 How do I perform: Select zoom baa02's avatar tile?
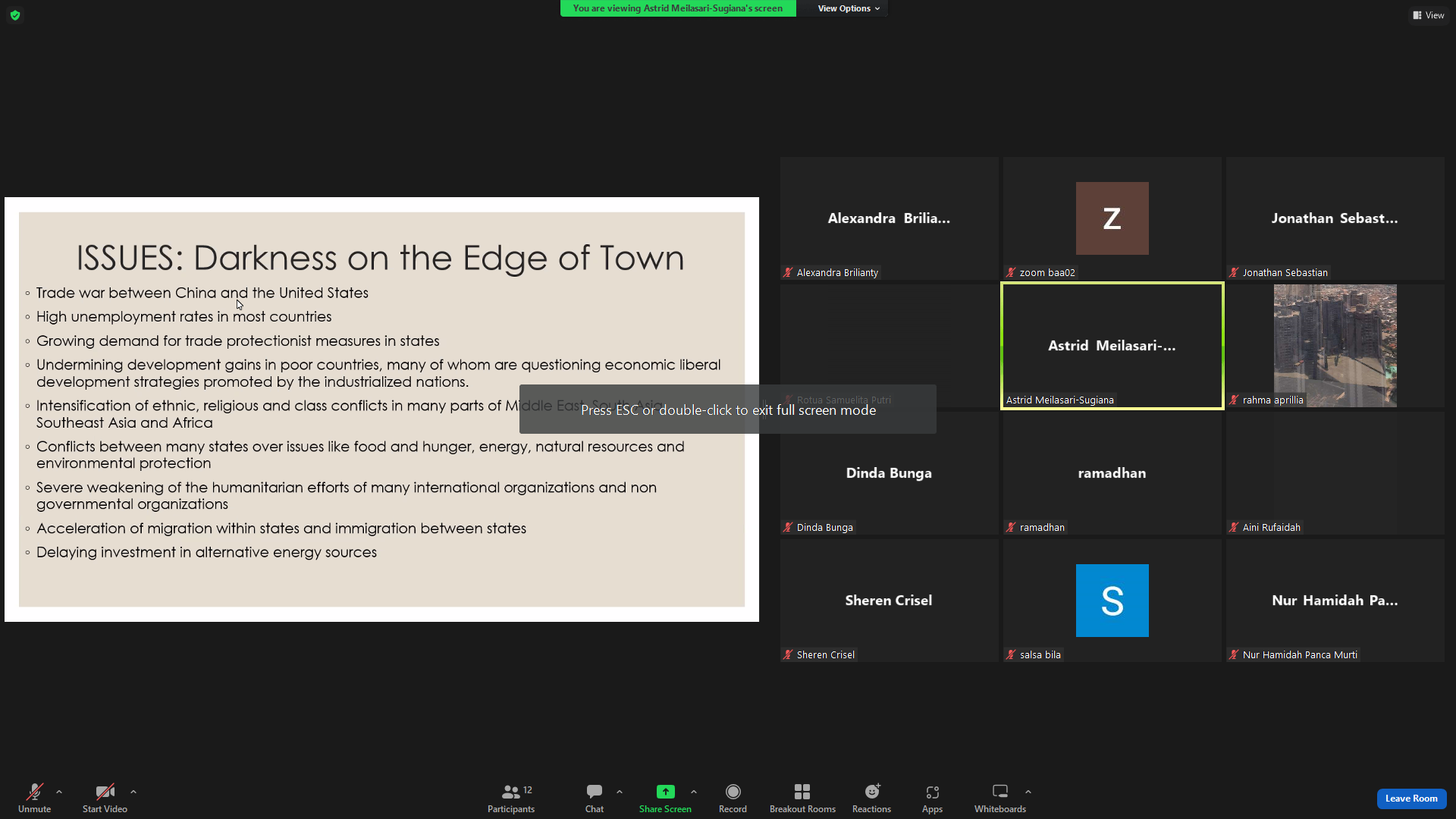(x=1112, y=218)
